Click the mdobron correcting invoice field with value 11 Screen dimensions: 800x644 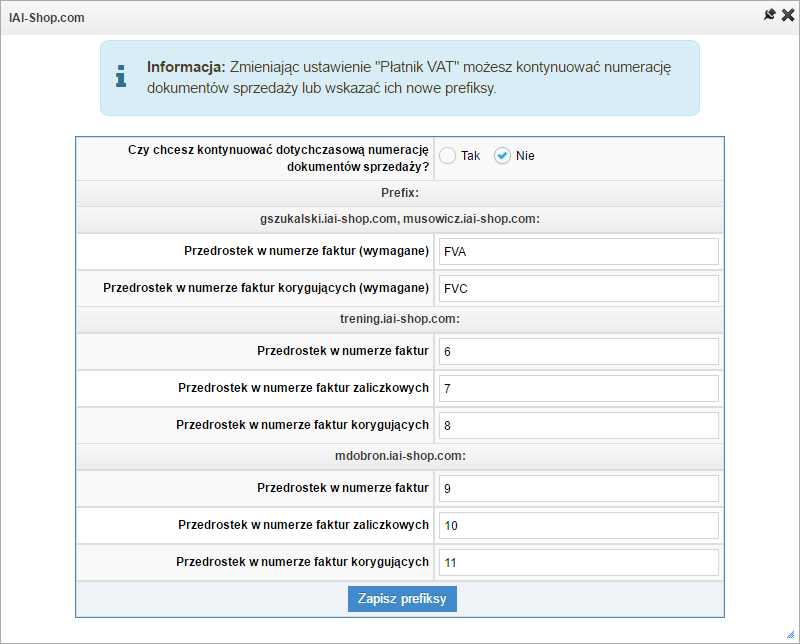coord(578,562)
